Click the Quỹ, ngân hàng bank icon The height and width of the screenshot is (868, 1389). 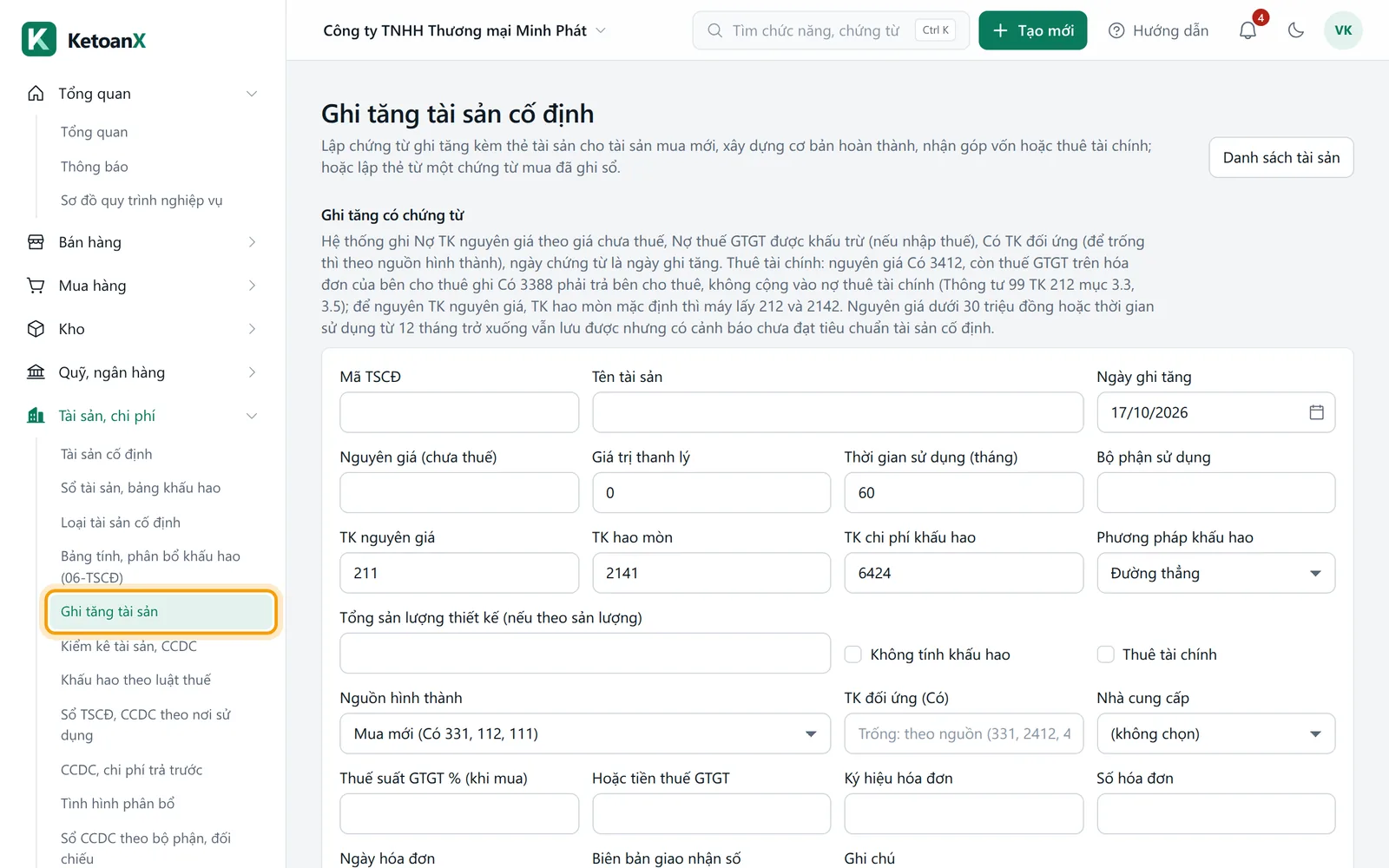tap(36, 372)
